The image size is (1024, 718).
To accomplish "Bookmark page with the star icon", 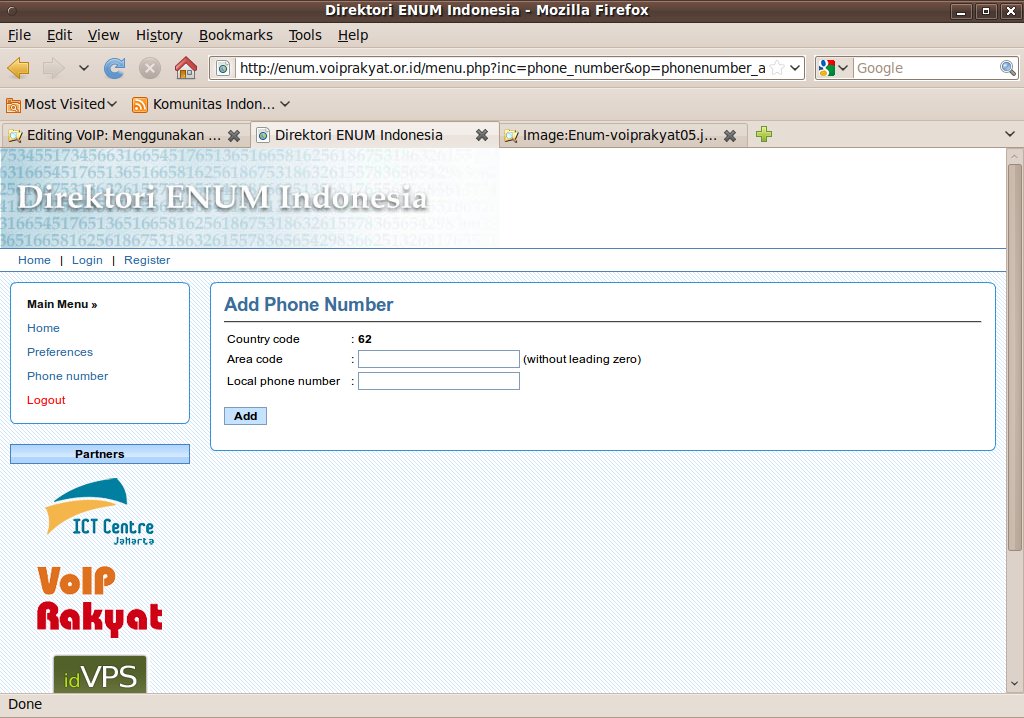I will pyautogui.click(x=776, y=68).
